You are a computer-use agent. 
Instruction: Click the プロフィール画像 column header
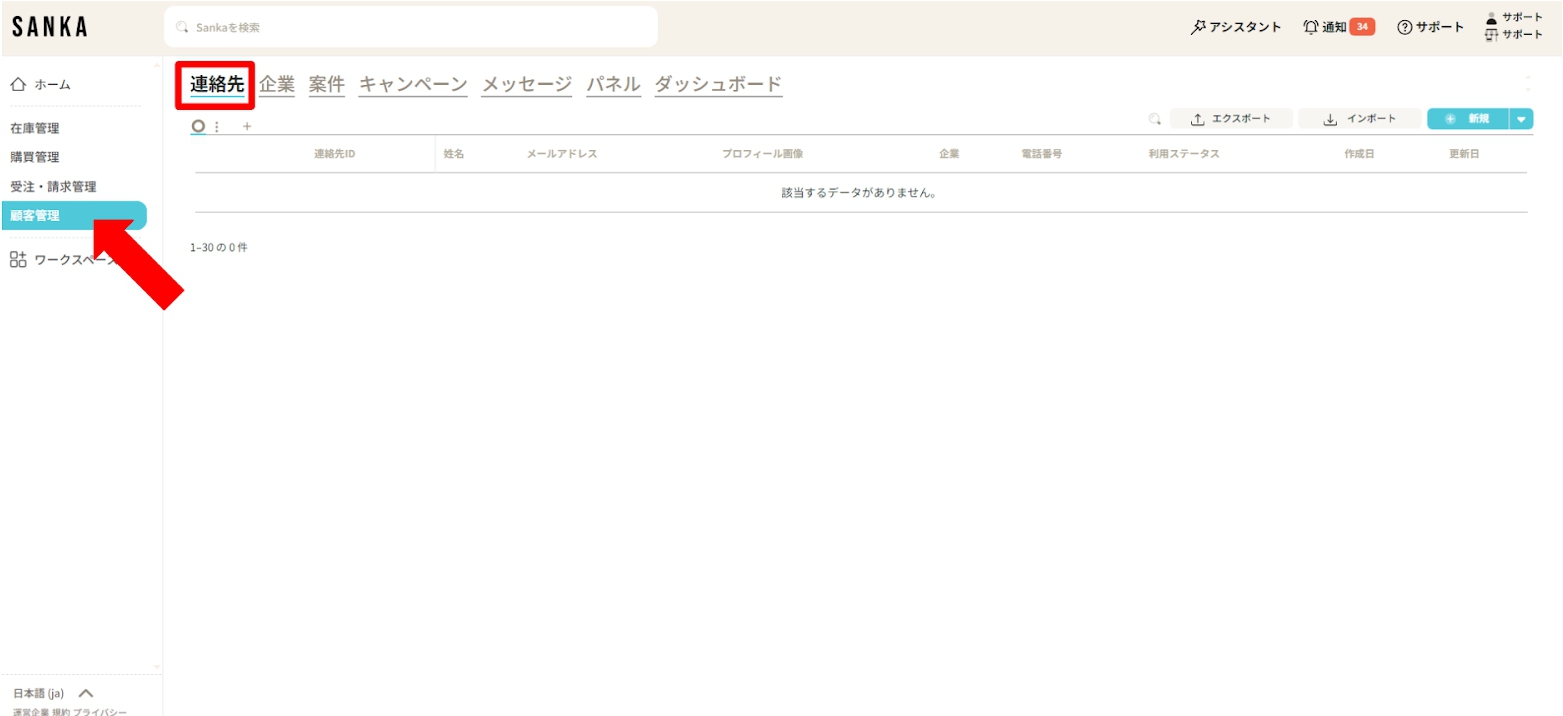(x=763, y=154)
